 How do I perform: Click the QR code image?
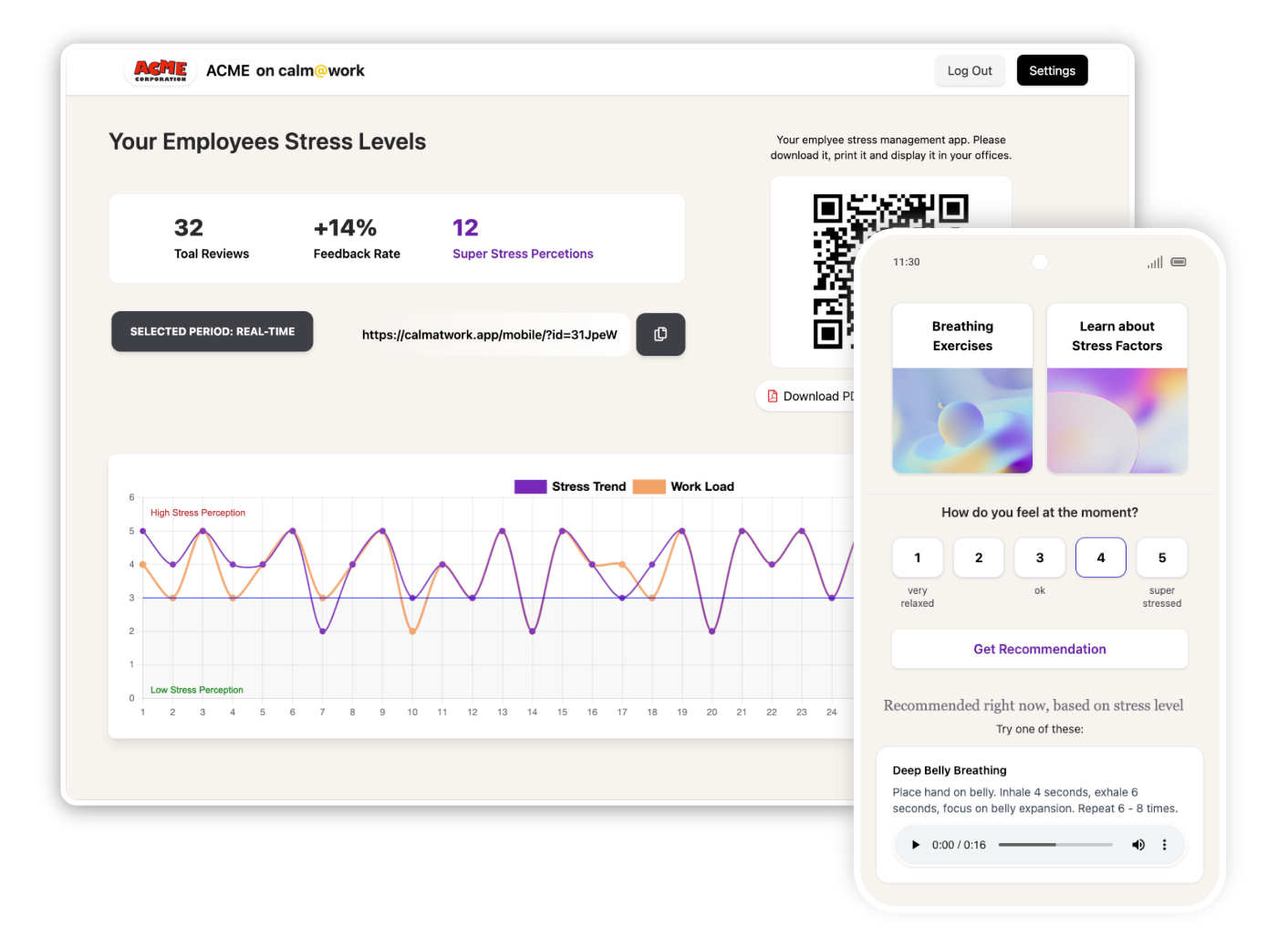pyautogui.click(x=832, y=271)
